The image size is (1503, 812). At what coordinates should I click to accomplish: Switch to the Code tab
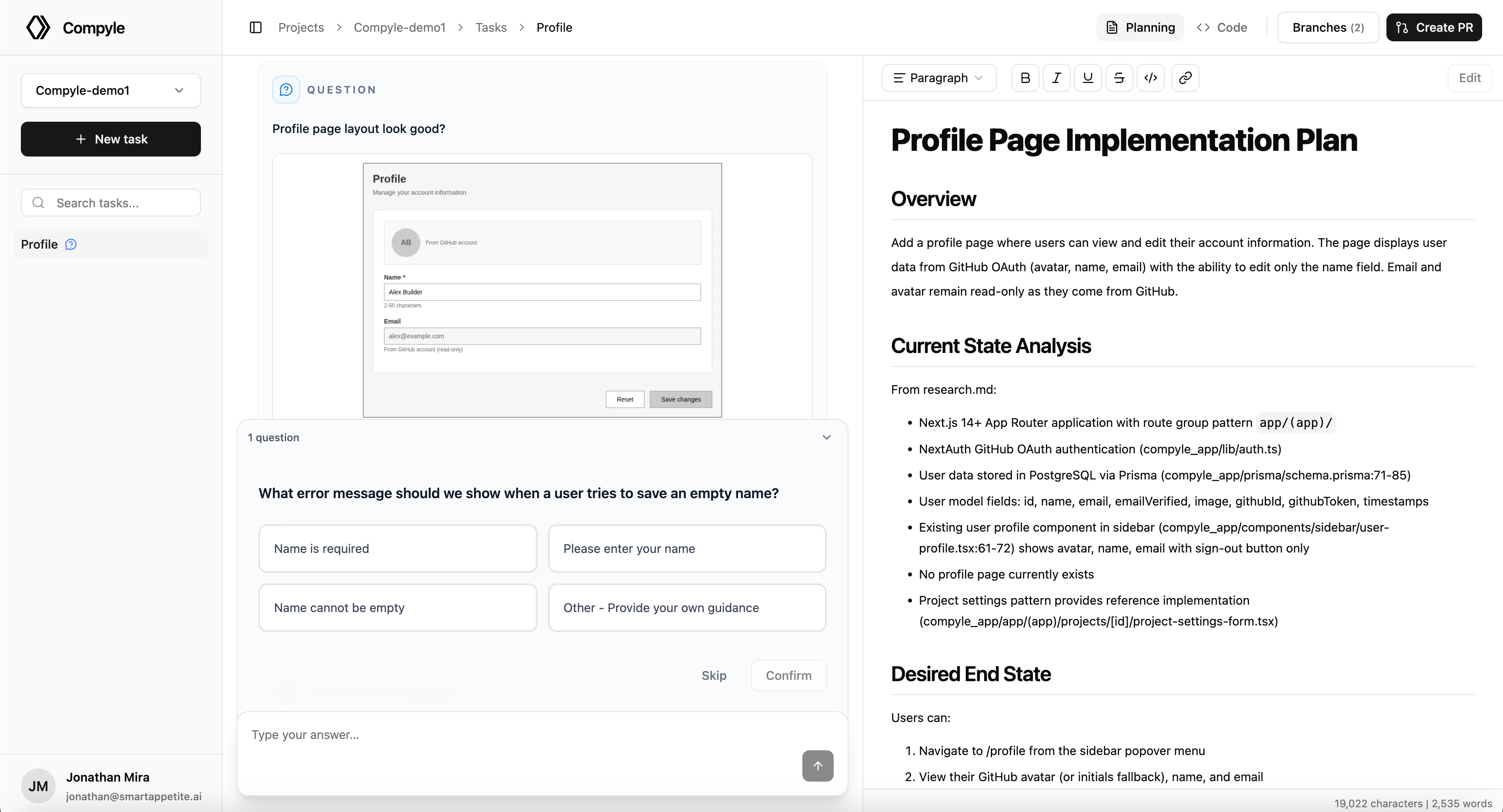pos(1222,27)
